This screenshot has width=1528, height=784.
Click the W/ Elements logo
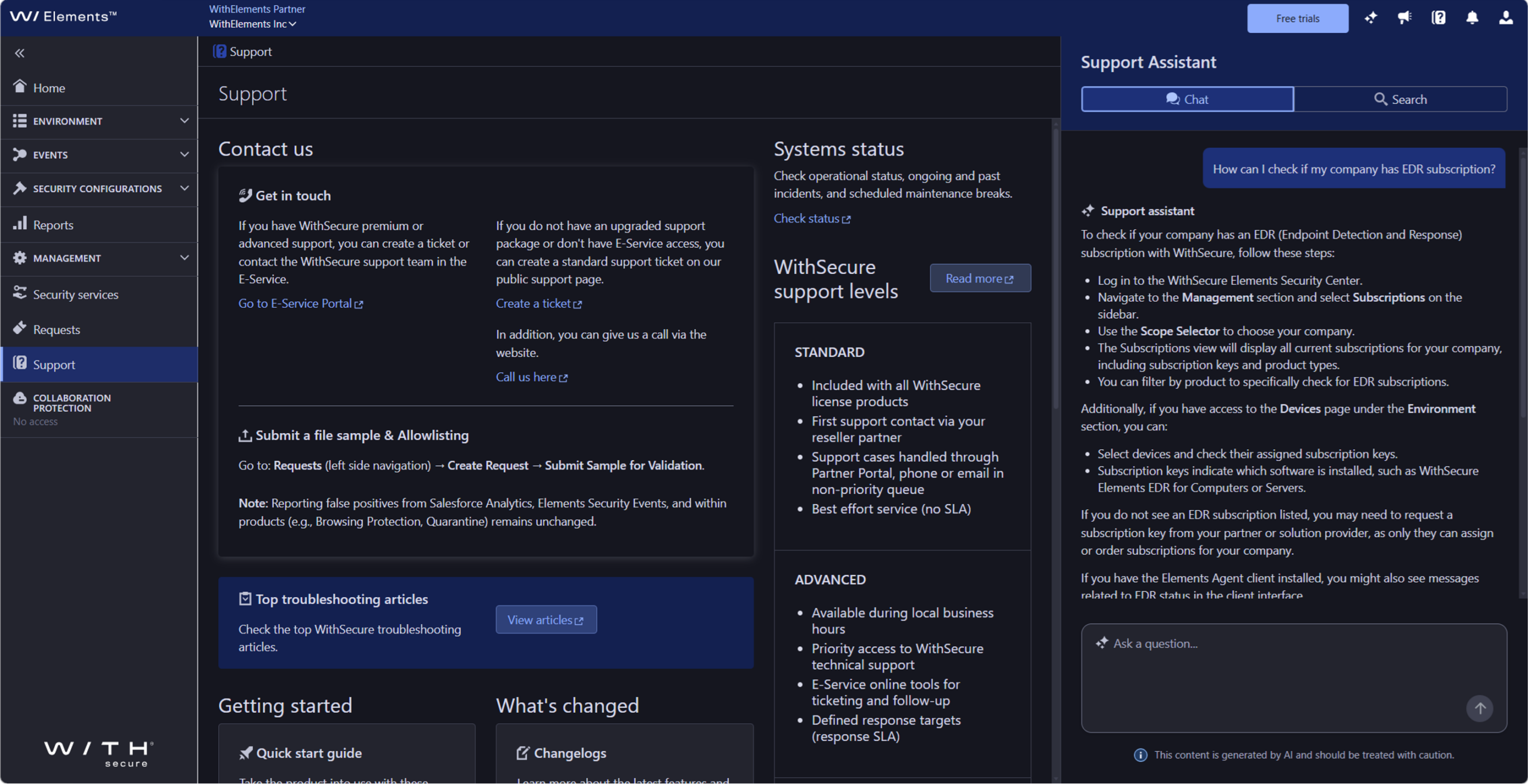[x=63, y=16]
